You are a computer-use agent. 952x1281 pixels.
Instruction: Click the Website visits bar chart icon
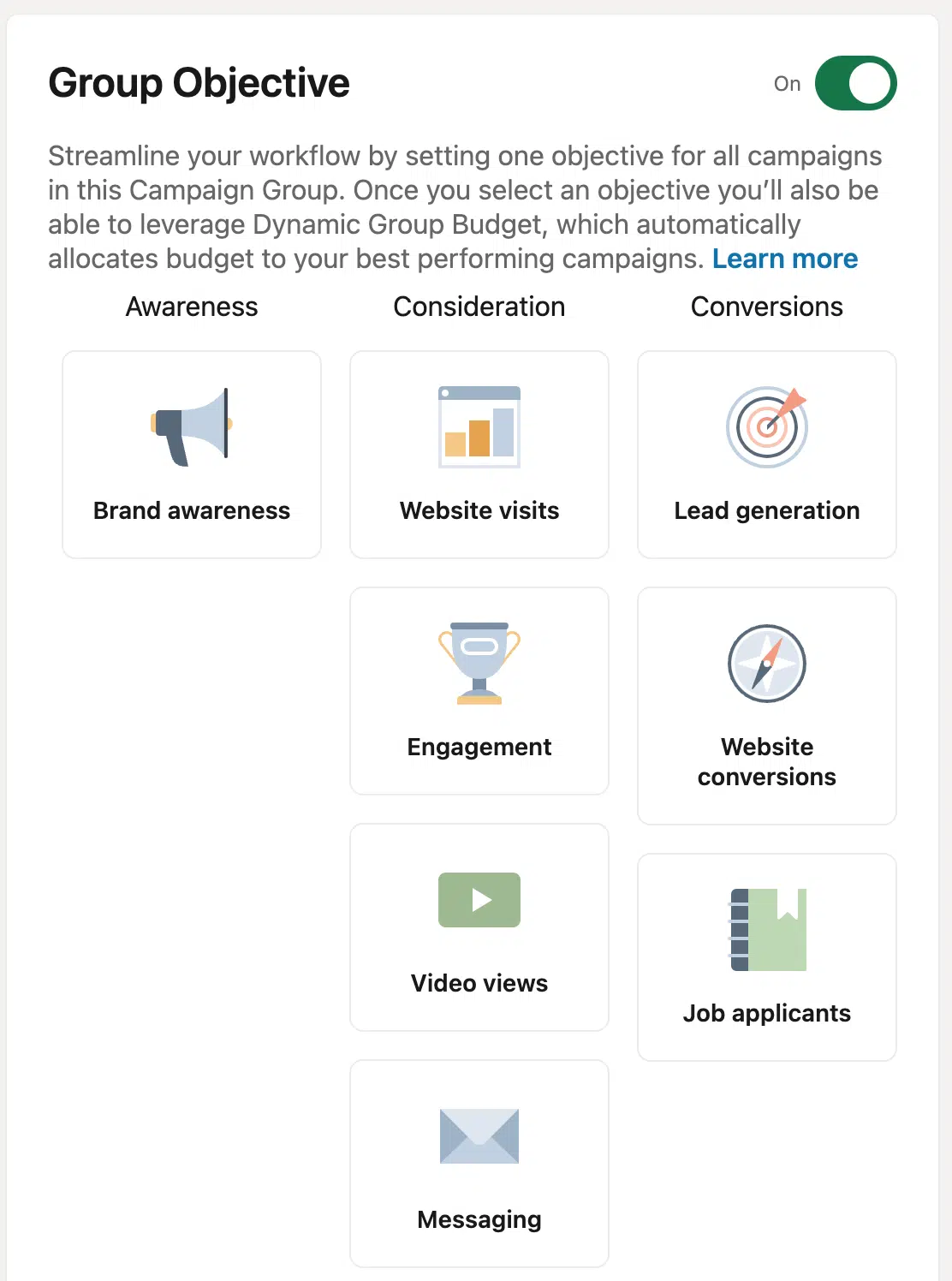coord(479,426)
